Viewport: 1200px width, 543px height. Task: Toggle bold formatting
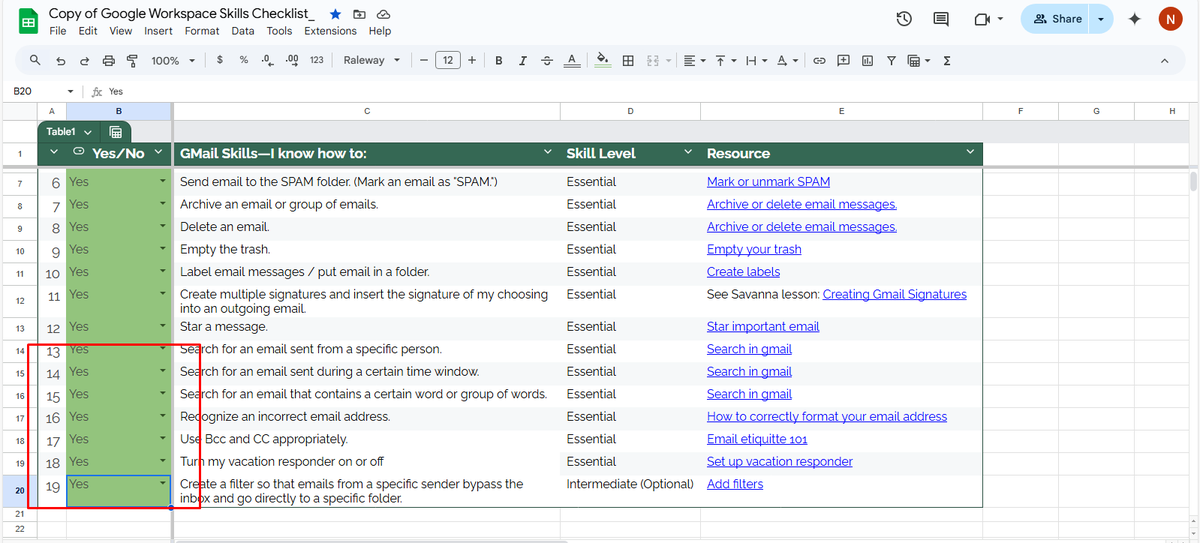pyautogui.click(x=499, y=60)
